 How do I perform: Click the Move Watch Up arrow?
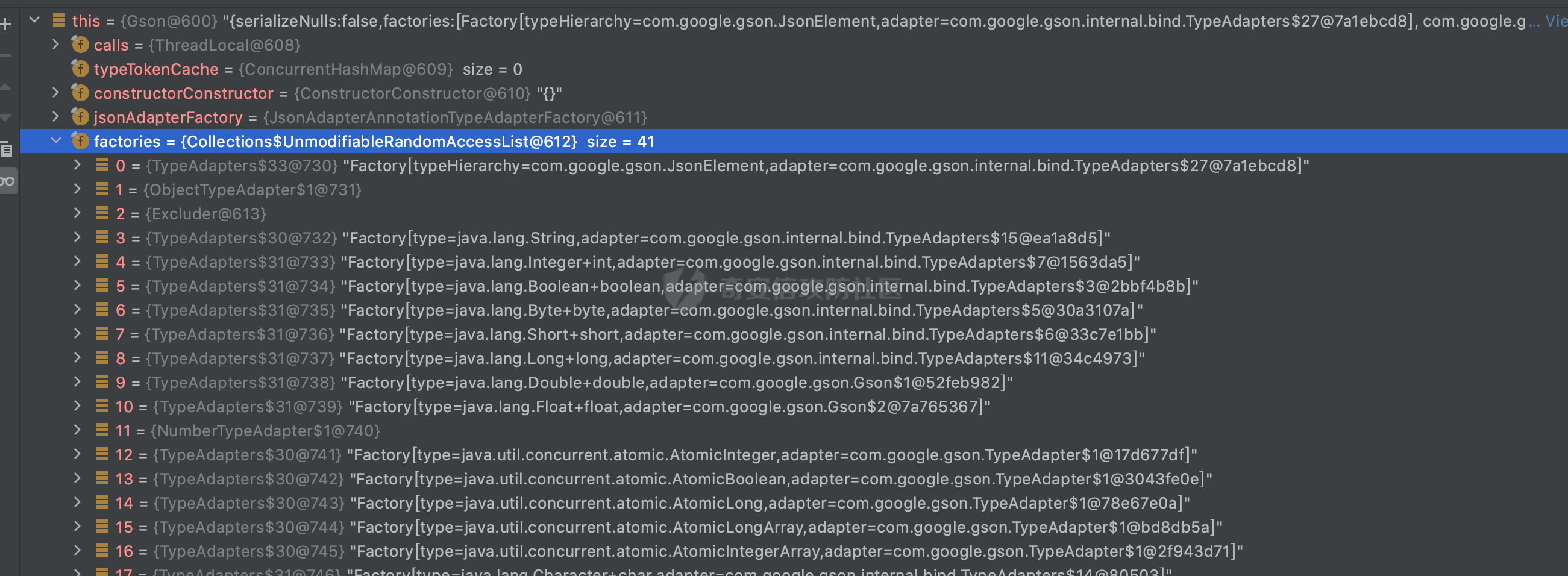[5, 88]
